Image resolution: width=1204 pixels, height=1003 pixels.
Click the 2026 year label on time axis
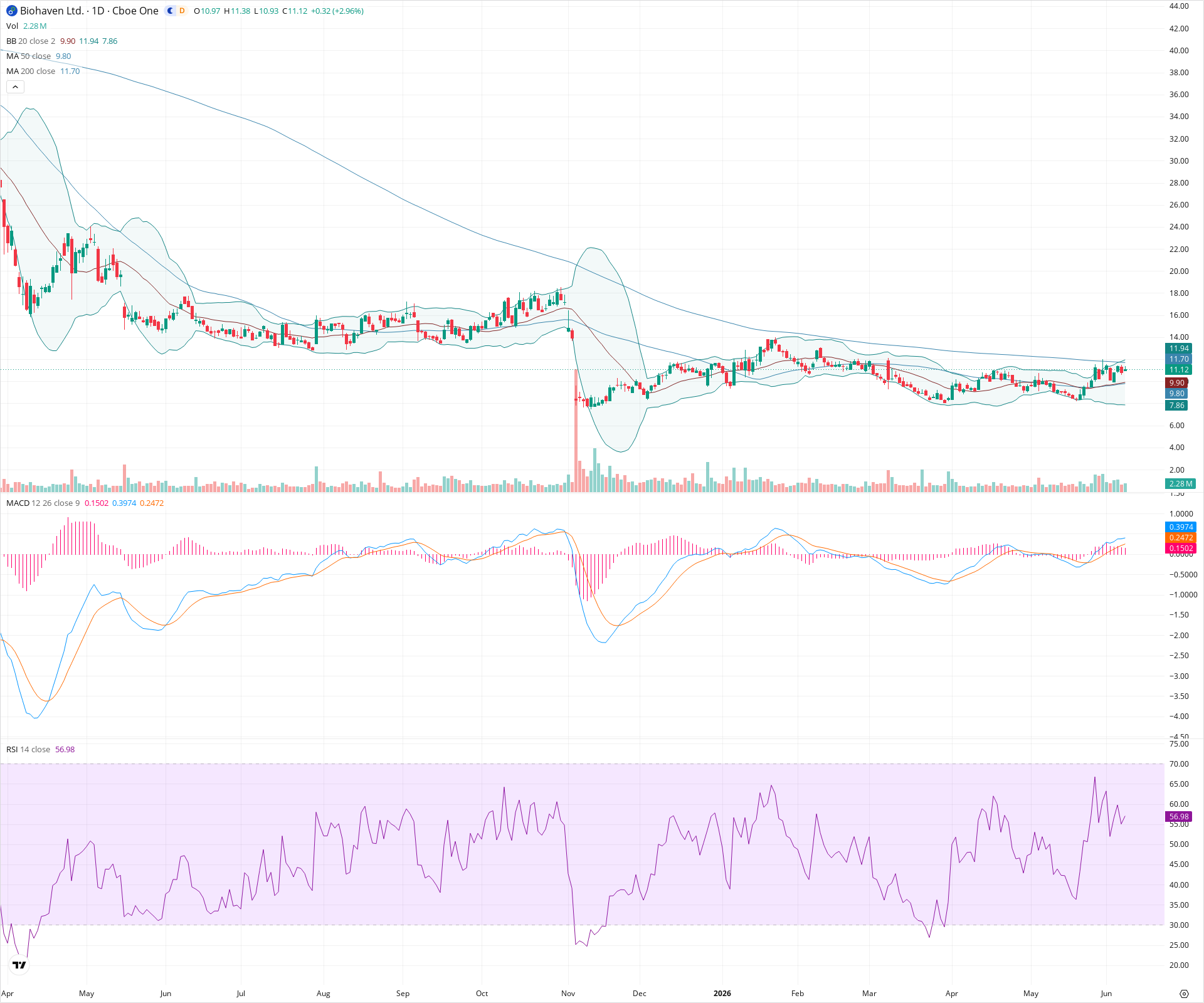tap(722, 994)
